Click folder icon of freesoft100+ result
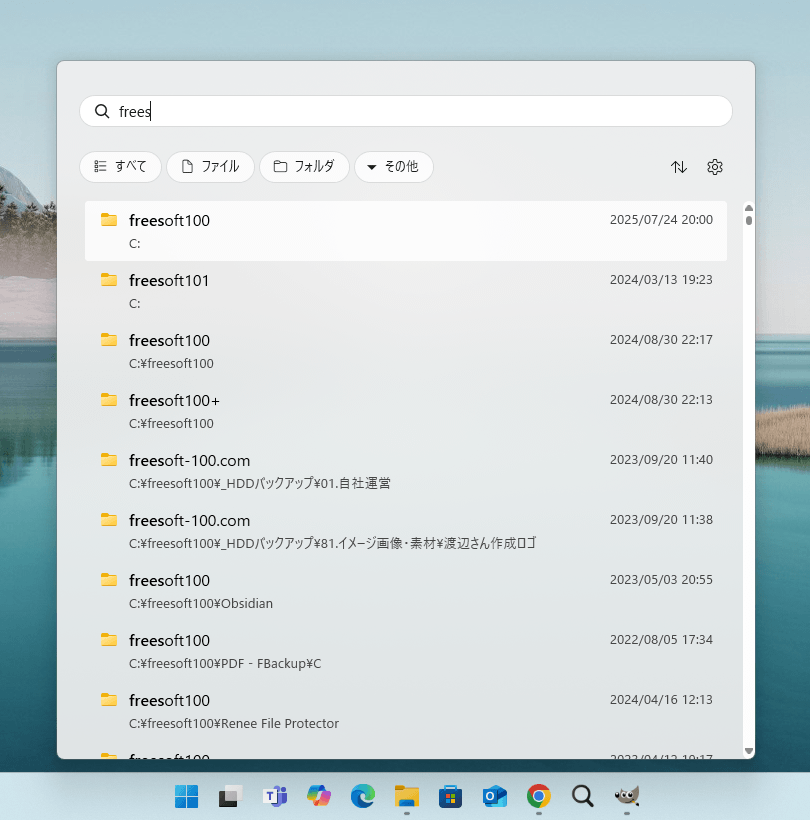The image size is (810, 820). (109, 400)
